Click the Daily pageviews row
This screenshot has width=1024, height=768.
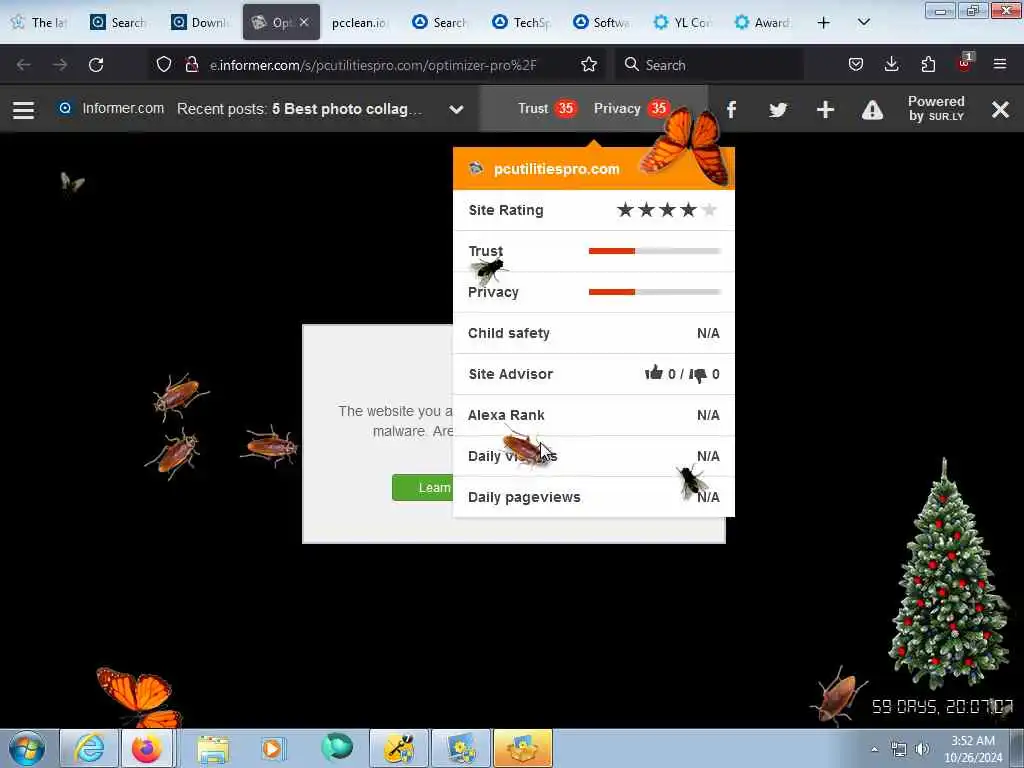pyautogui.click(x=594, y=497)
